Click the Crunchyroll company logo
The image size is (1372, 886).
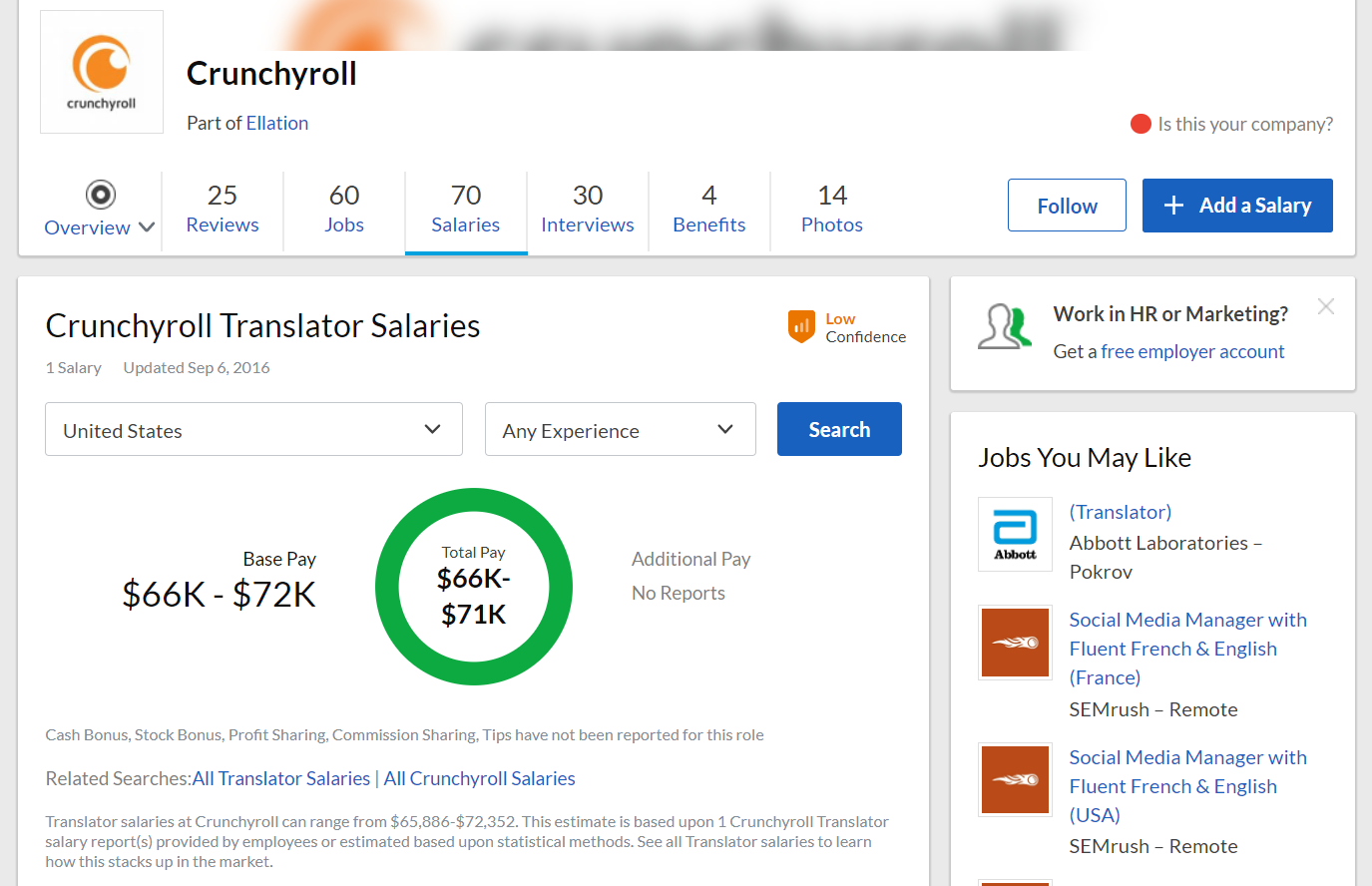pyautogui.click(x=102, y=72)
